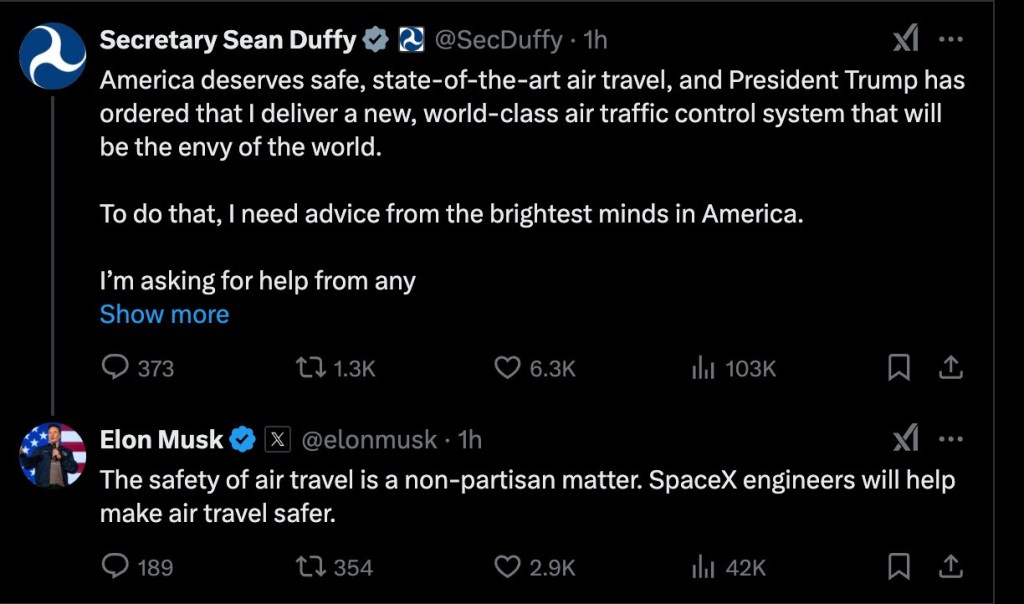
Task: Open Grok on Sean Duffy's post
Action: (x=905, y=40)
